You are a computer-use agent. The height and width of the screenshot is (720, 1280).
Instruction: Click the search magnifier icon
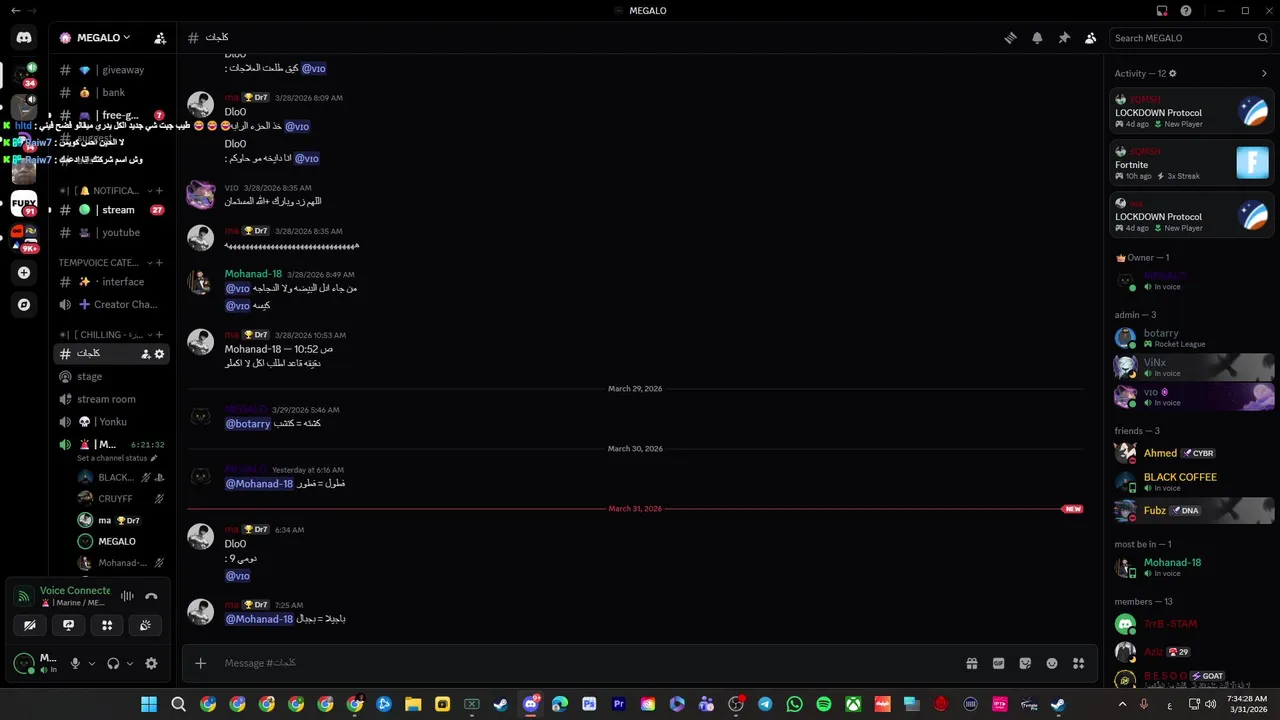[1263, 38]
